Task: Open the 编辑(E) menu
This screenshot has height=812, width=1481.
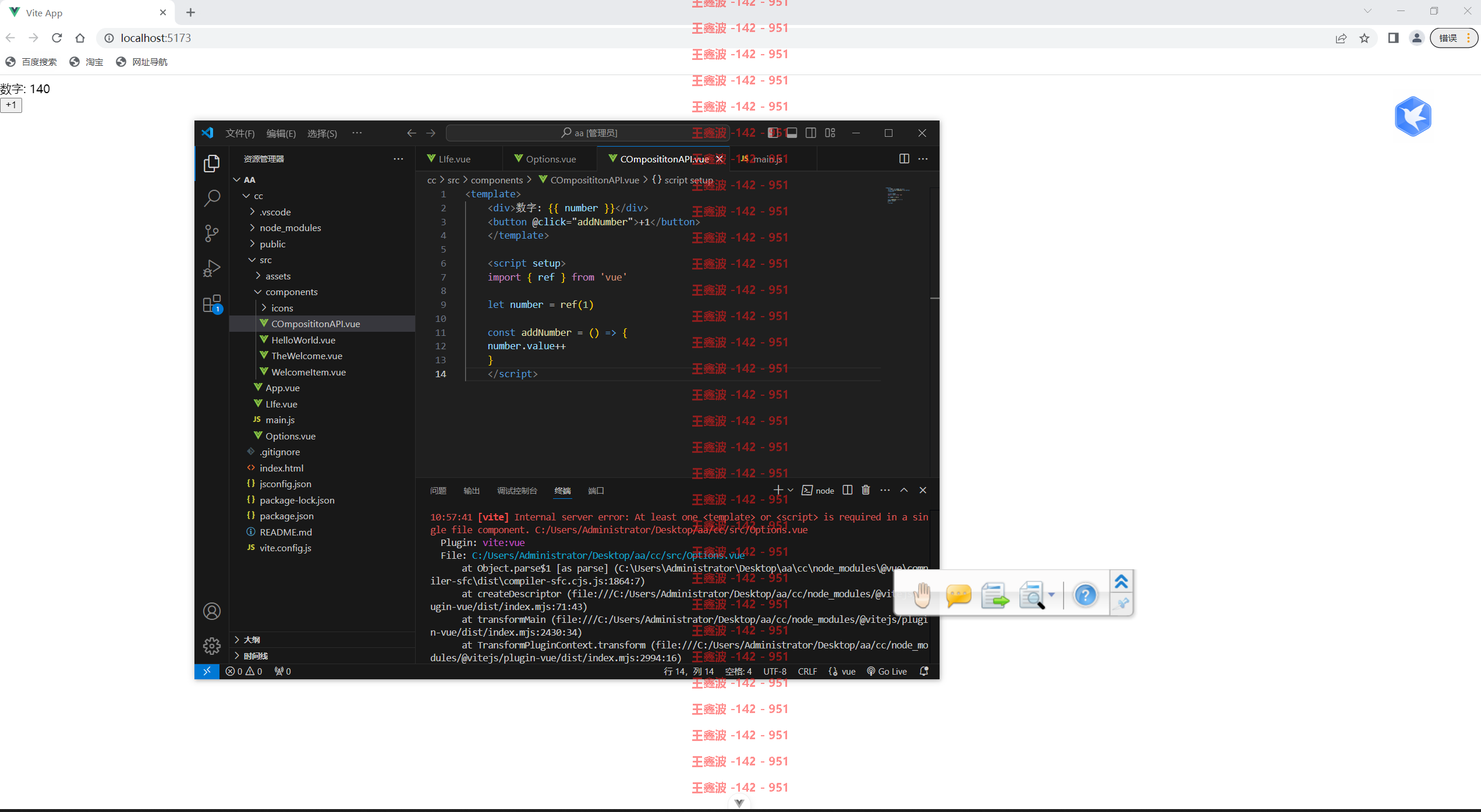Action: pyautogui.click(x=281, y=133)
